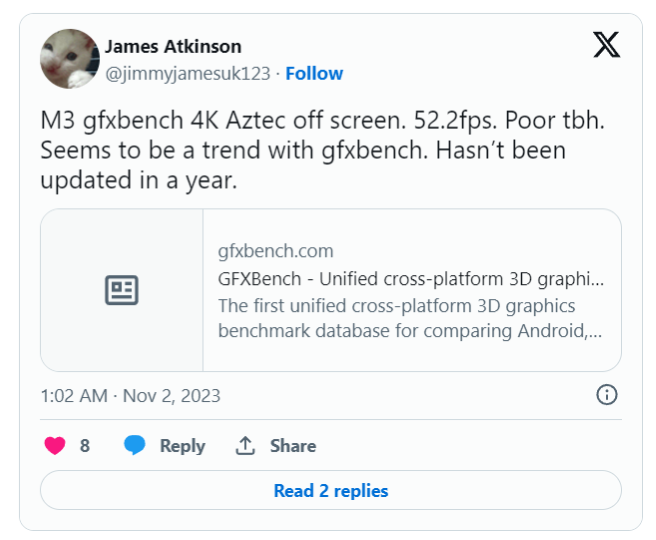656x540 pixels.
Task: Click the share arrow icon
Action: (245, 446)
